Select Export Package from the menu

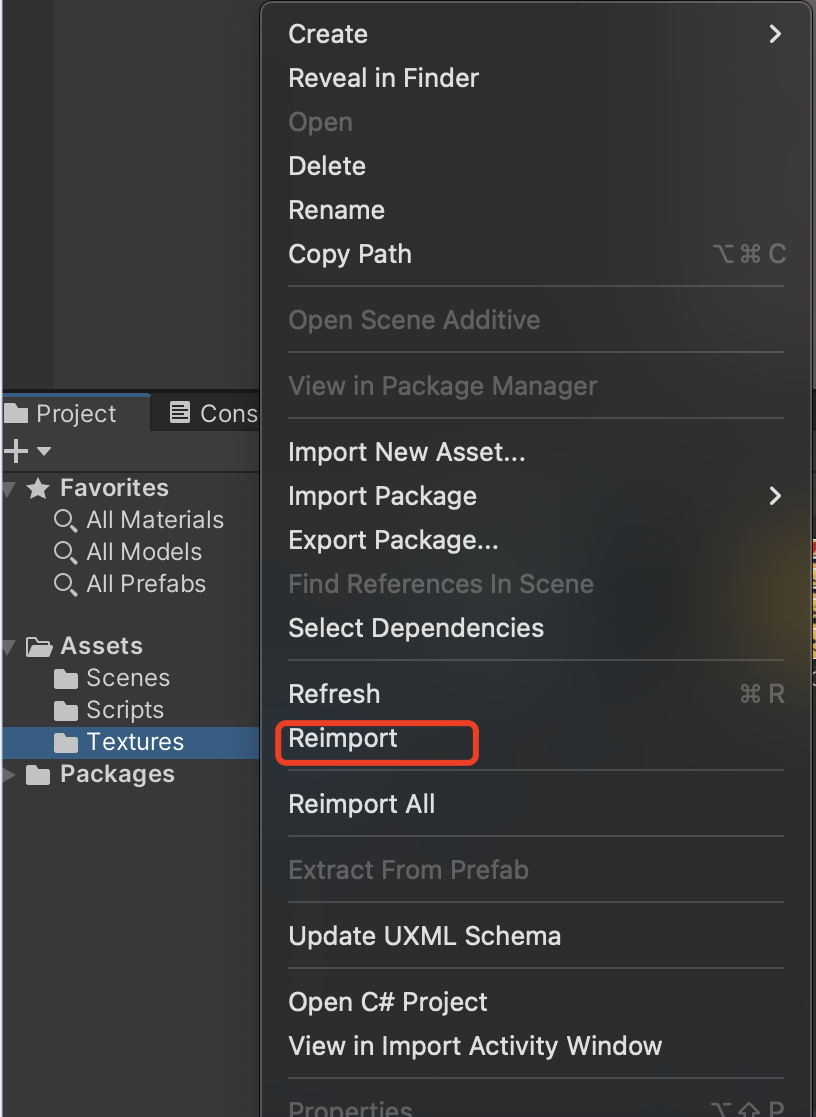pyautogui.click(x=393, y=540)
